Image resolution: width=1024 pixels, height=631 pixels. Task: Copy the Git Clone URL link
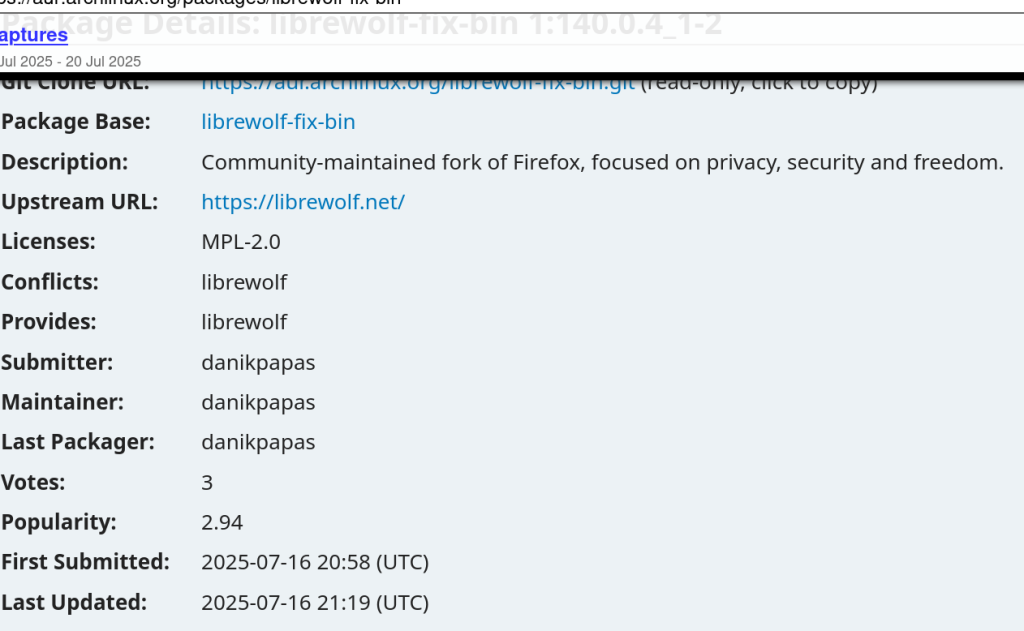coord(418,84)
